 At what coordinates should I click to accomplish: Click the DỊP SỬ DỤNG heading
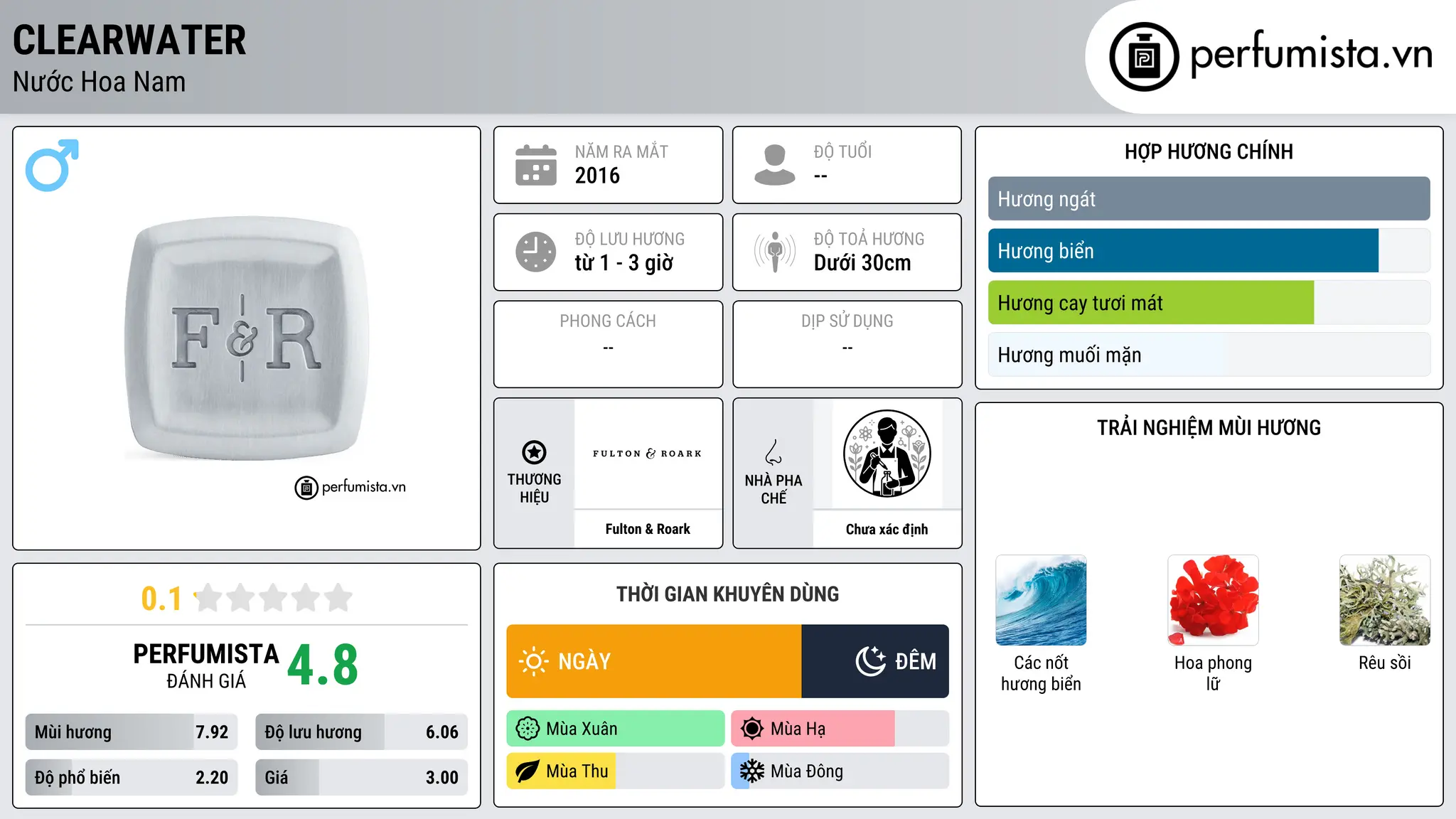pyautogui.click(x=847, y=321)
